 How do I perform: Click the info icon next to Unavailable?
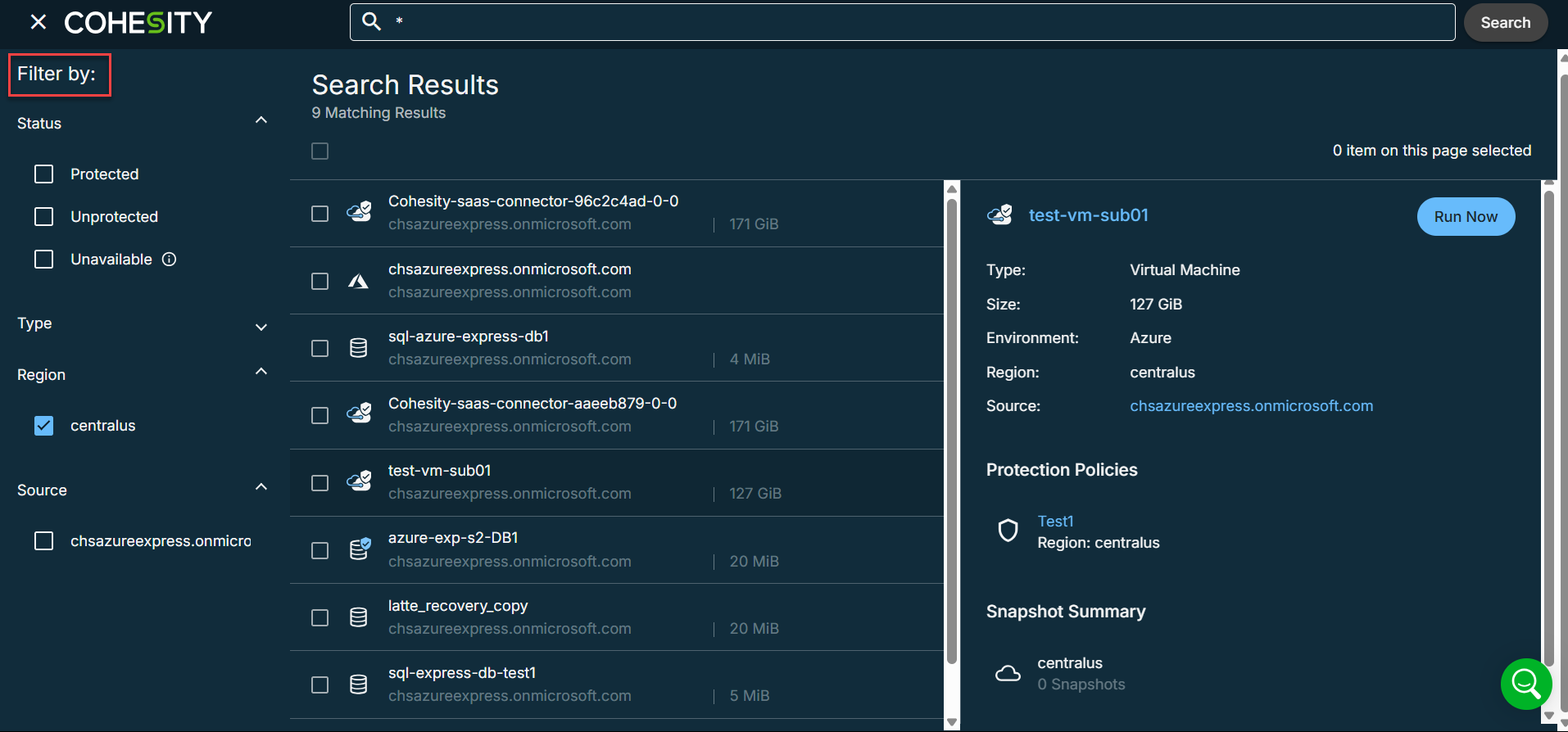[x=170, y=260]
